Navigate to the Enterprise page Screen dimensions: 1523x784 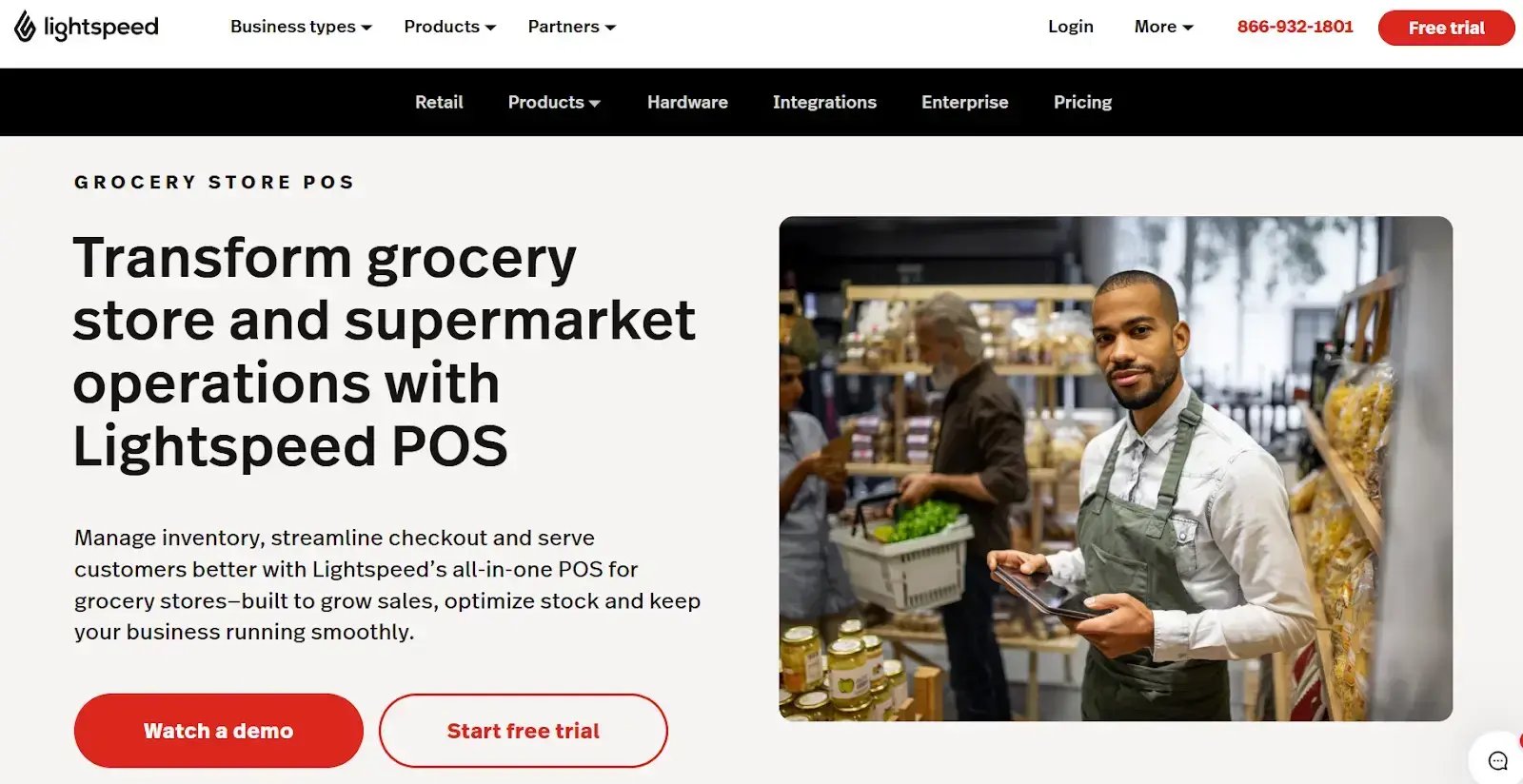964,102
